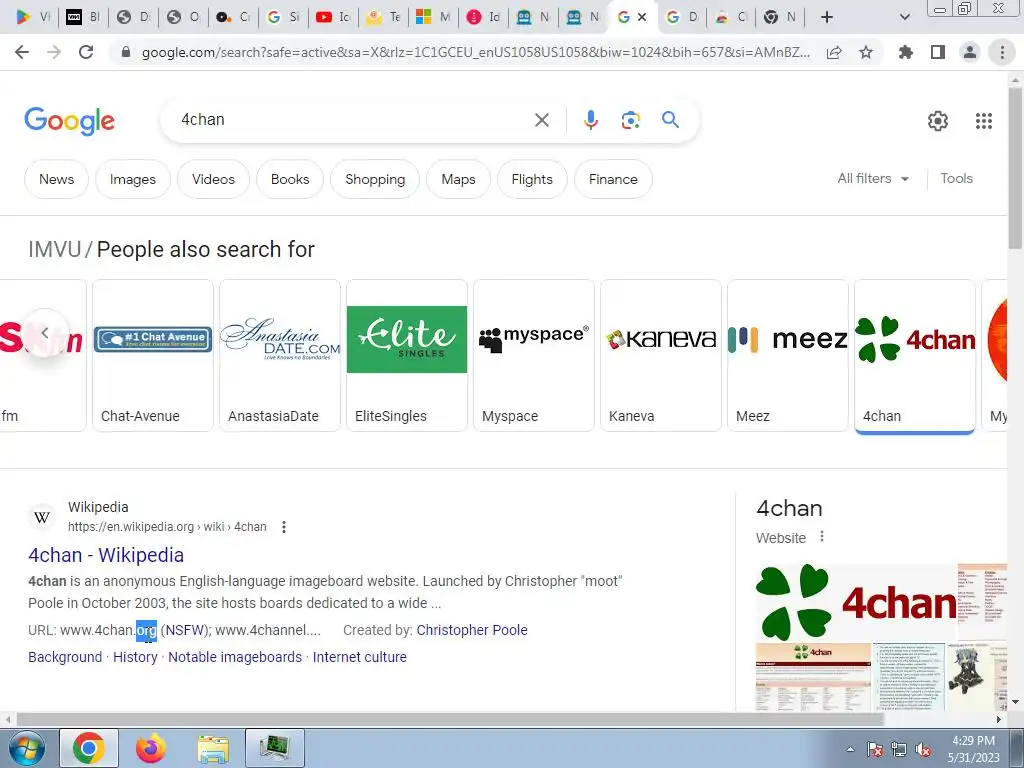The image size is (1024, 768).
Task: Filter results by Flights
Action: pyautogui.click(x=532, y=179)
